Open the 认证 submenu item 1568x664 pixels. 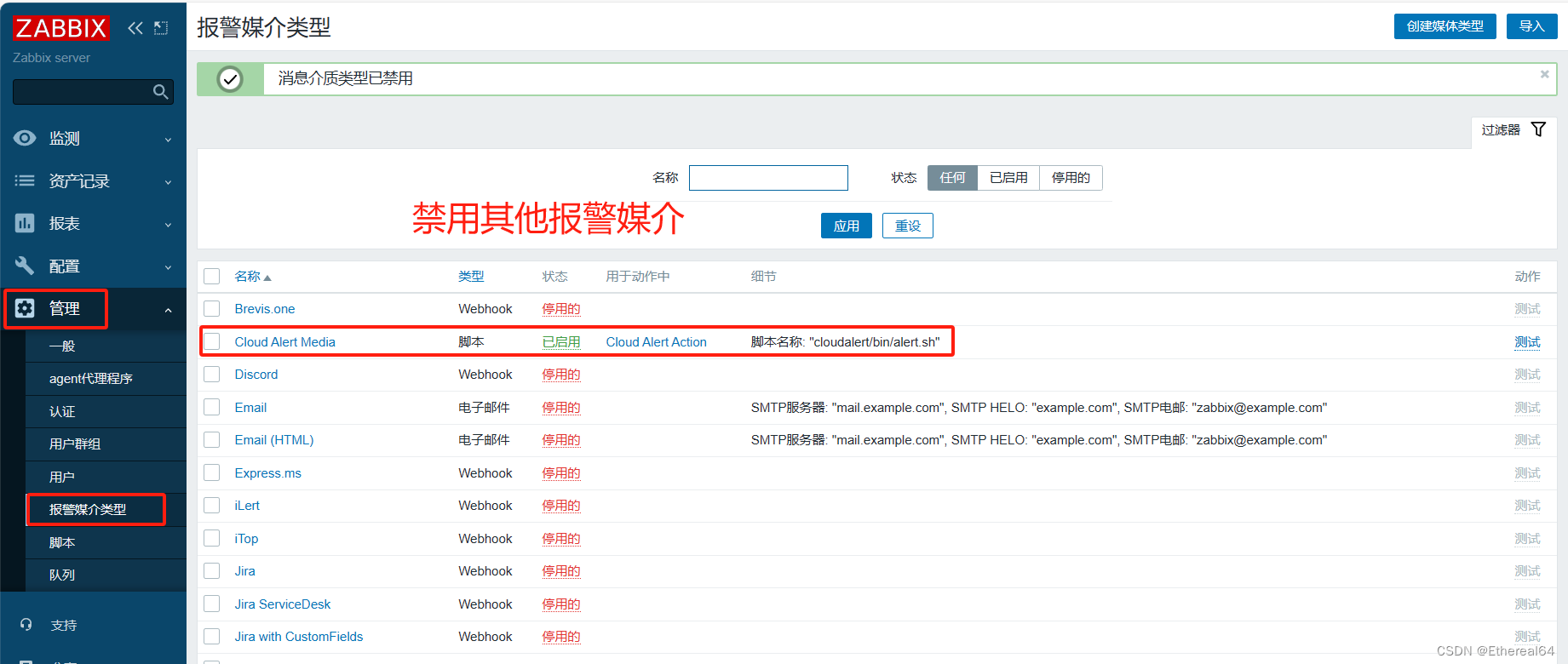(106, 411)
